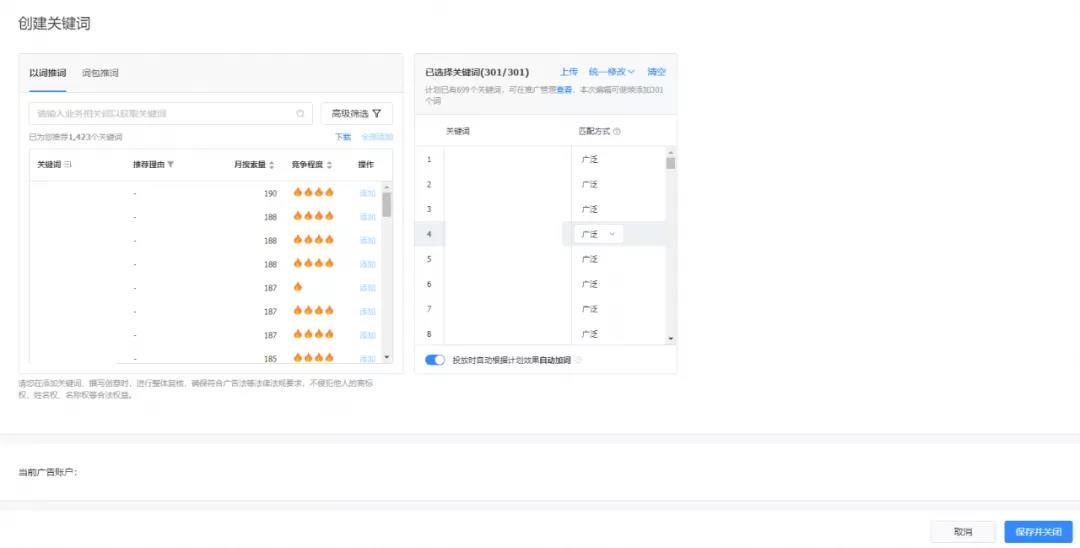Click the 关键词 column list icon

point(68,164)
